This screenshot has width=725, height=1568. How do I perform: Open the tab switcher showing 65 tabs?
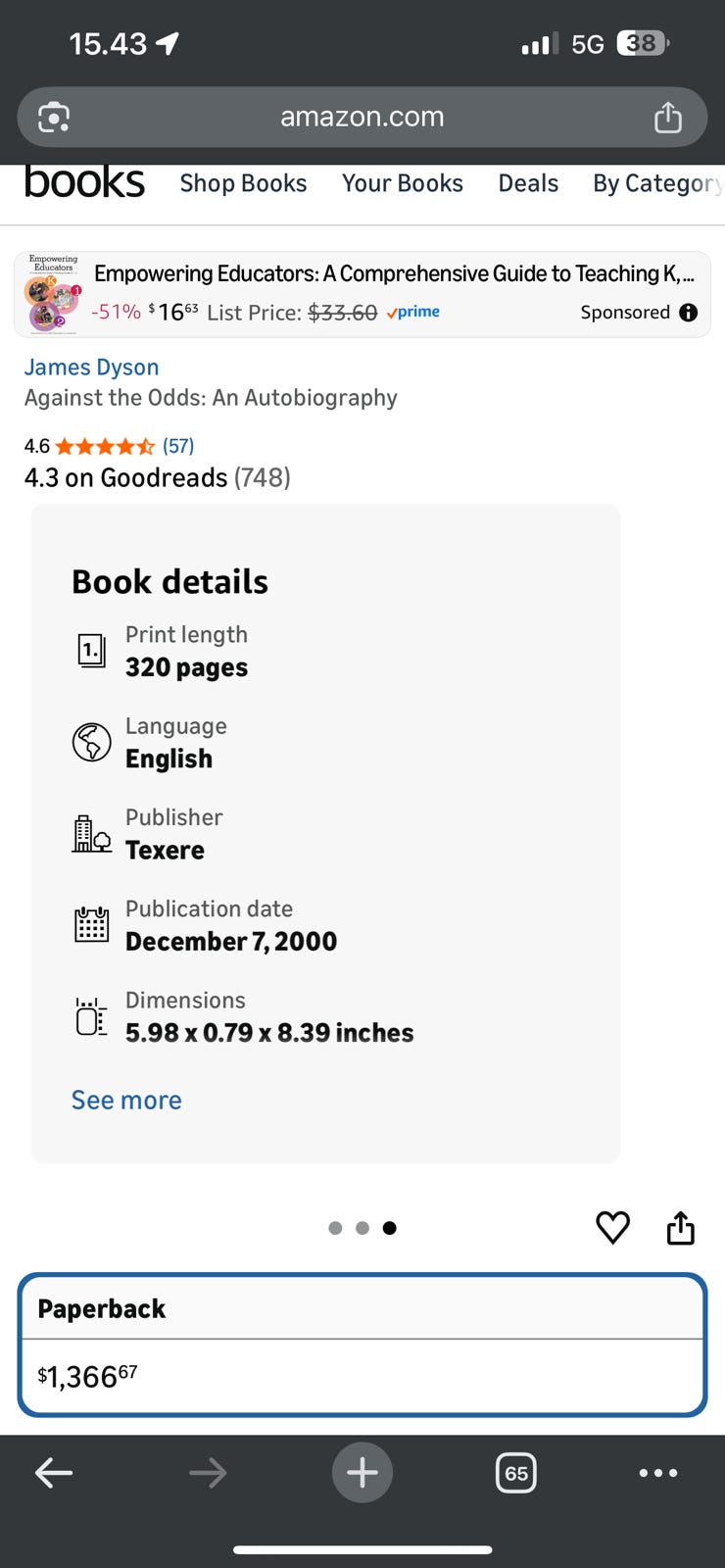point(516,1472)
